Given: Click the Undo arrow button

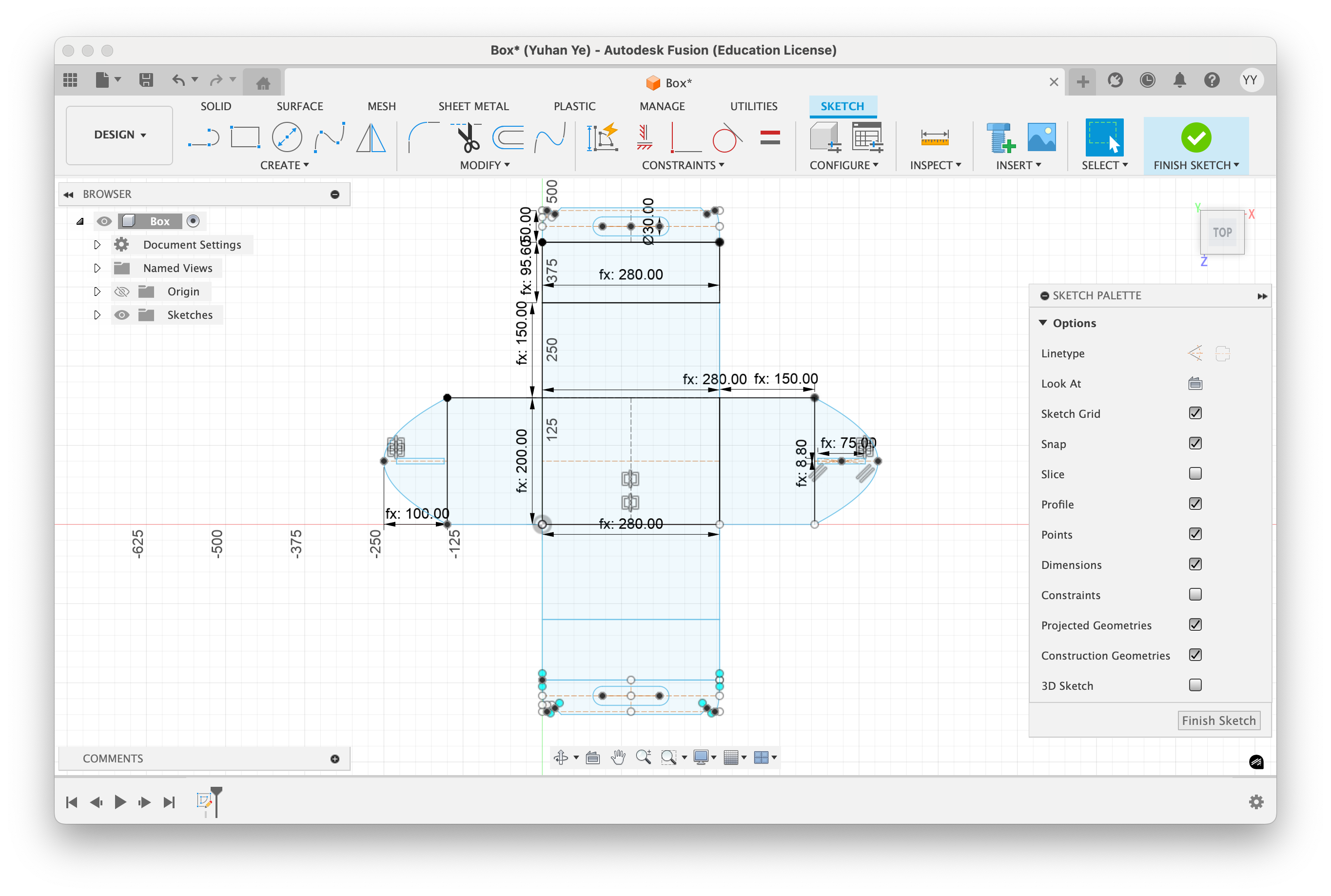Looking at the screenshot, I should click(x=178, y=80).
